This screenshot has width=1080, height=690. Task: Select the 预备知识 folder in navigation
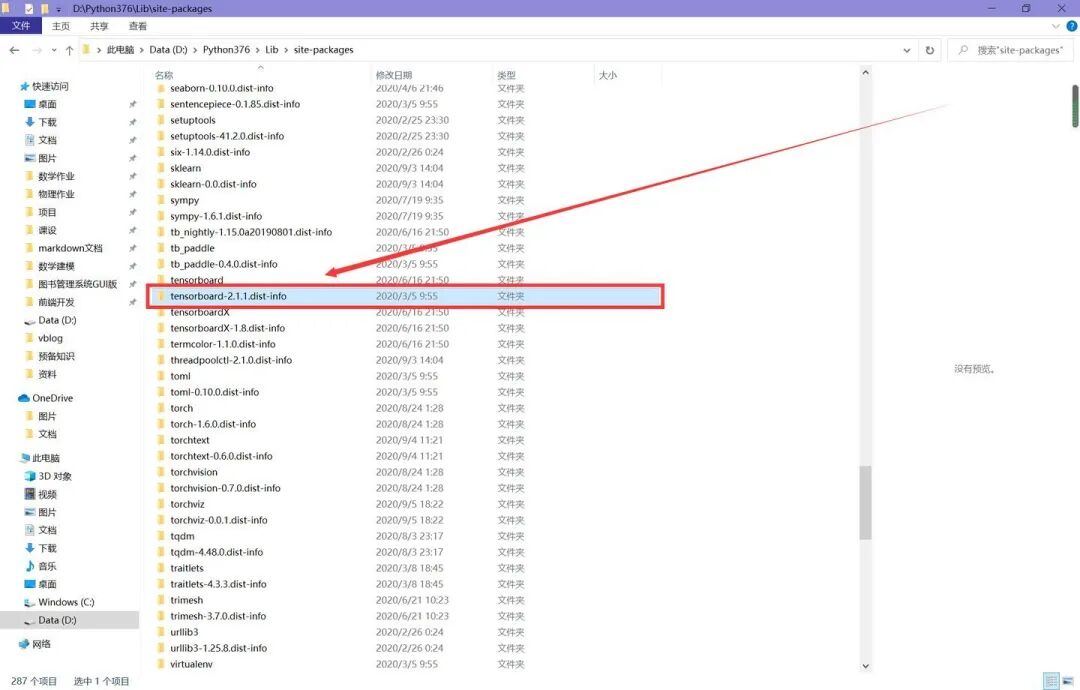[x=56, y=356]
